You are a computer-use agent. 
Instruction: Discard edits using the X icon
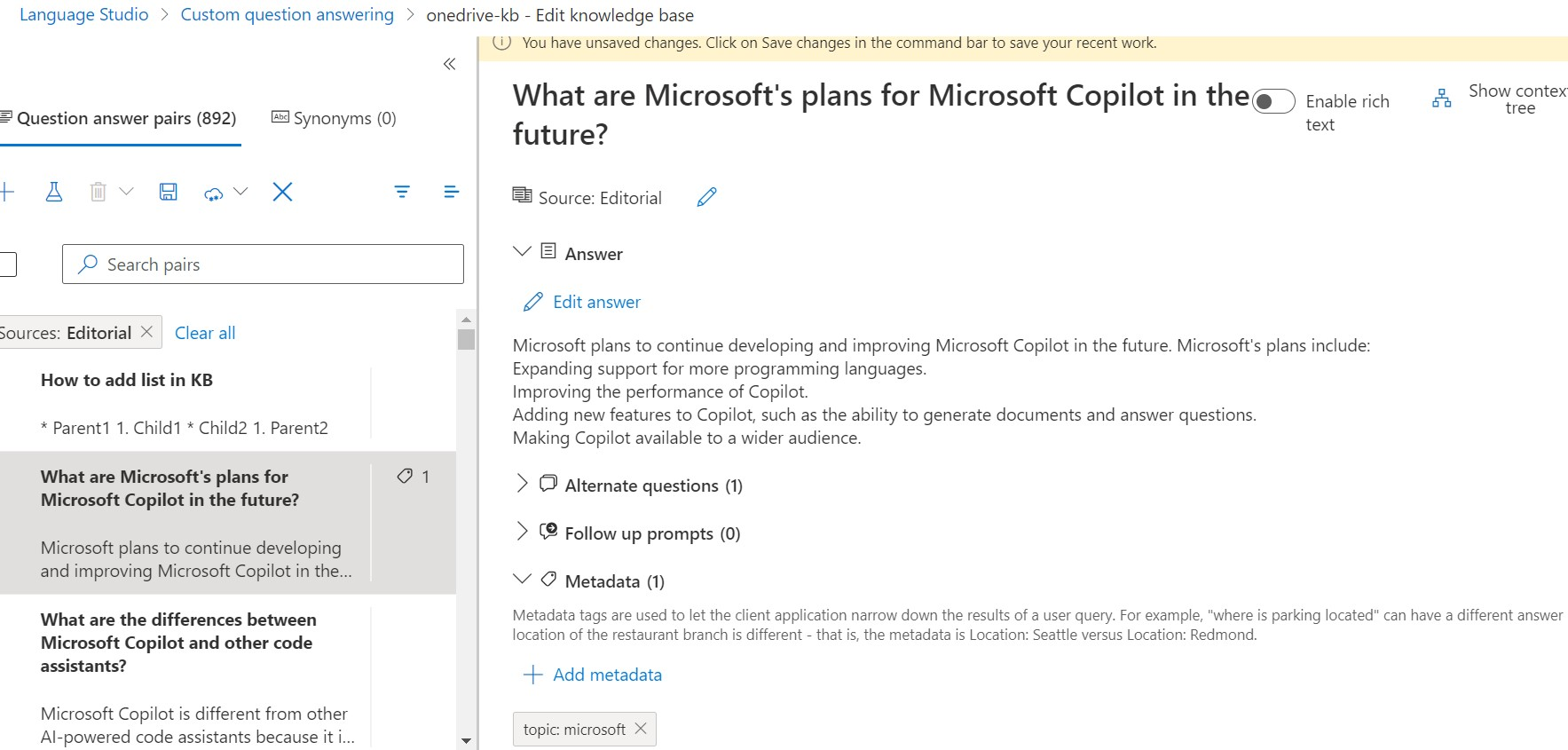pyautogui.click(x=282, y=192)
